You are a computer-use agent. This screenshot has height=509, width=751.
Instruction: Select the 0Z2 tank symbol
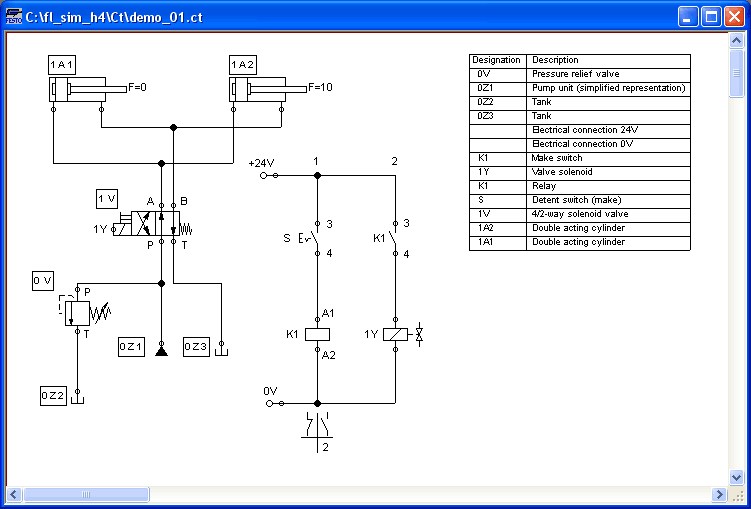[x=78, y=398]
